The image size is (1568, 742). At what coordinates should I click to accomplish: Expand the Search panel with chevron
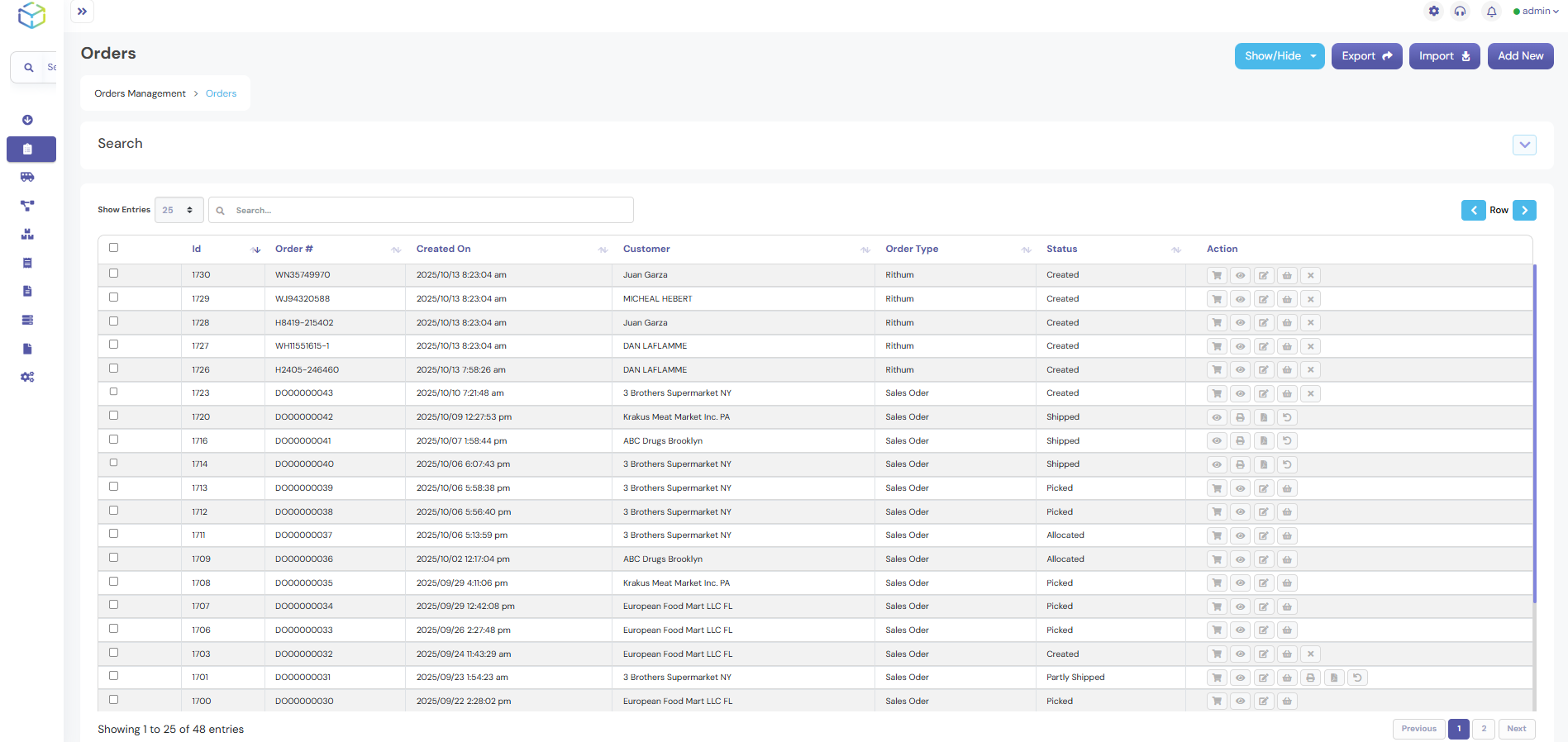click(1524, 145)
